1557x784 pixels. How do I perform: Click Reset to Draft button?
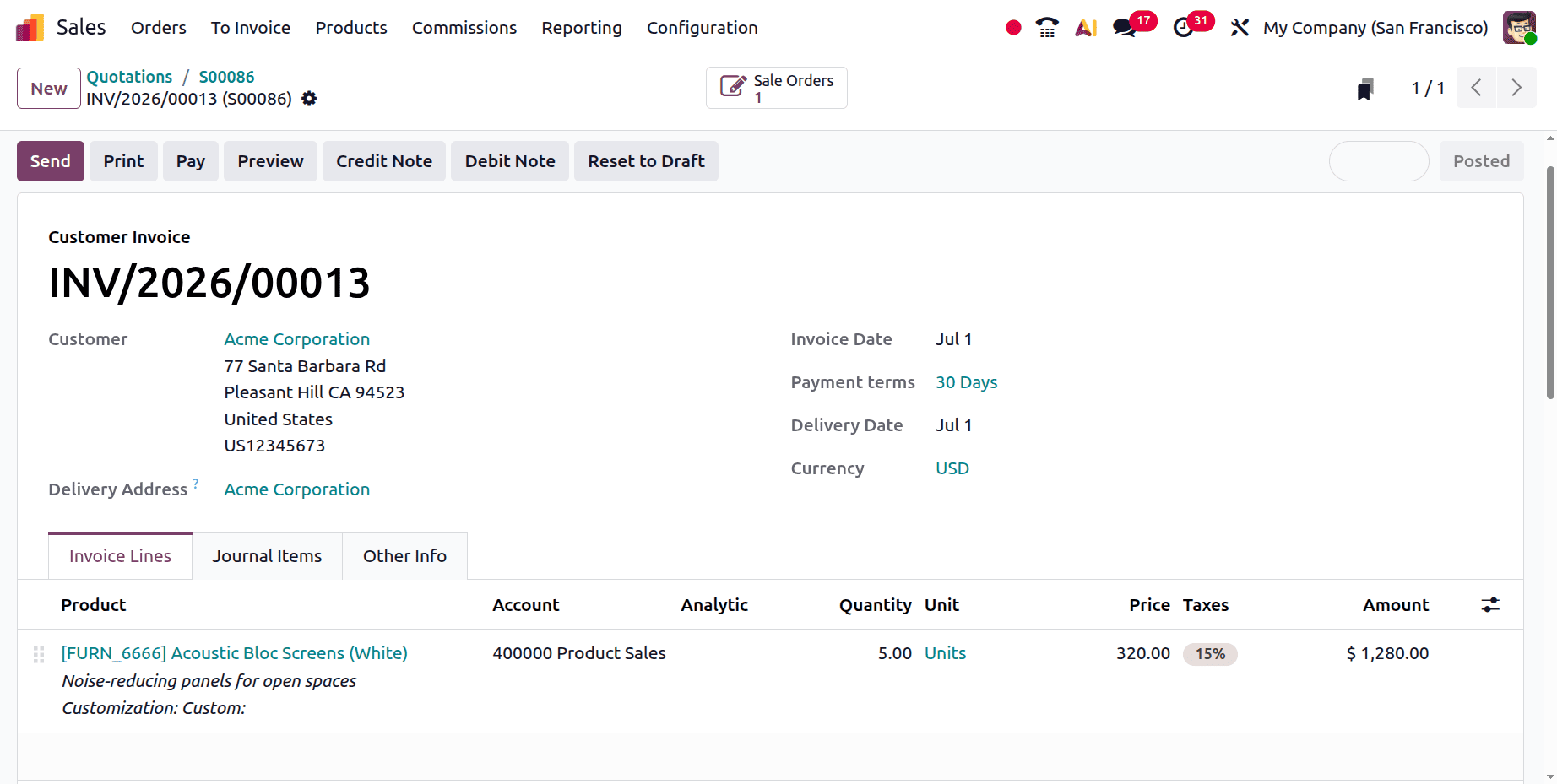646,161
